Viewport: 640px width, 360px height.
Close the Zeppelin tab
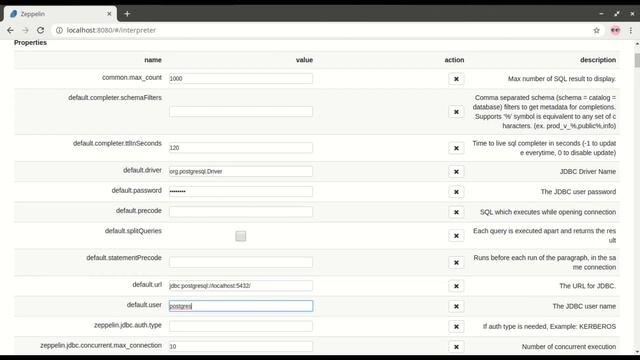109,14
